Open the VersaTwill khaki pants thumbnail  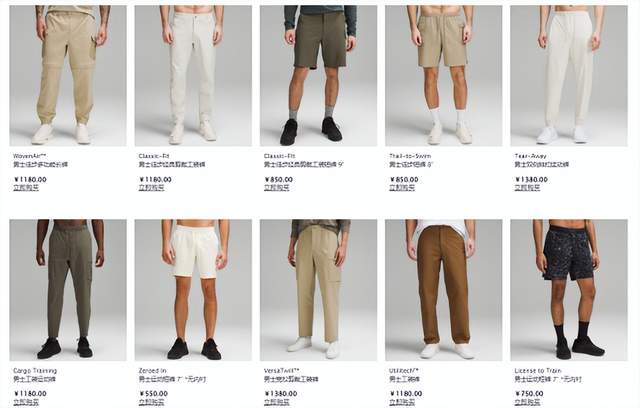(318, 290)
